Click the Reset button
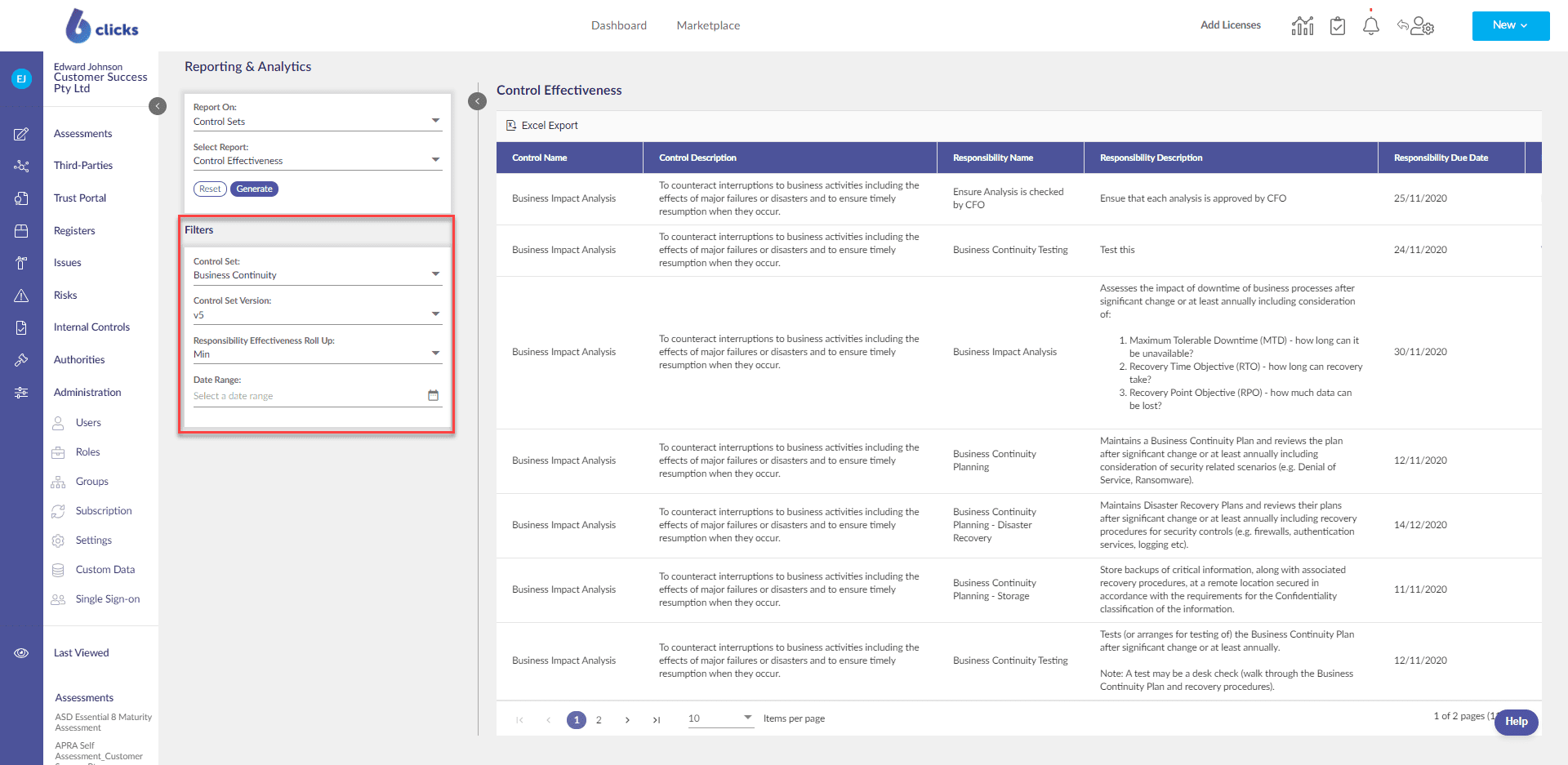The width and height of the screenshot is (1568, 765). pyautogui.click(x=210, y=189)
